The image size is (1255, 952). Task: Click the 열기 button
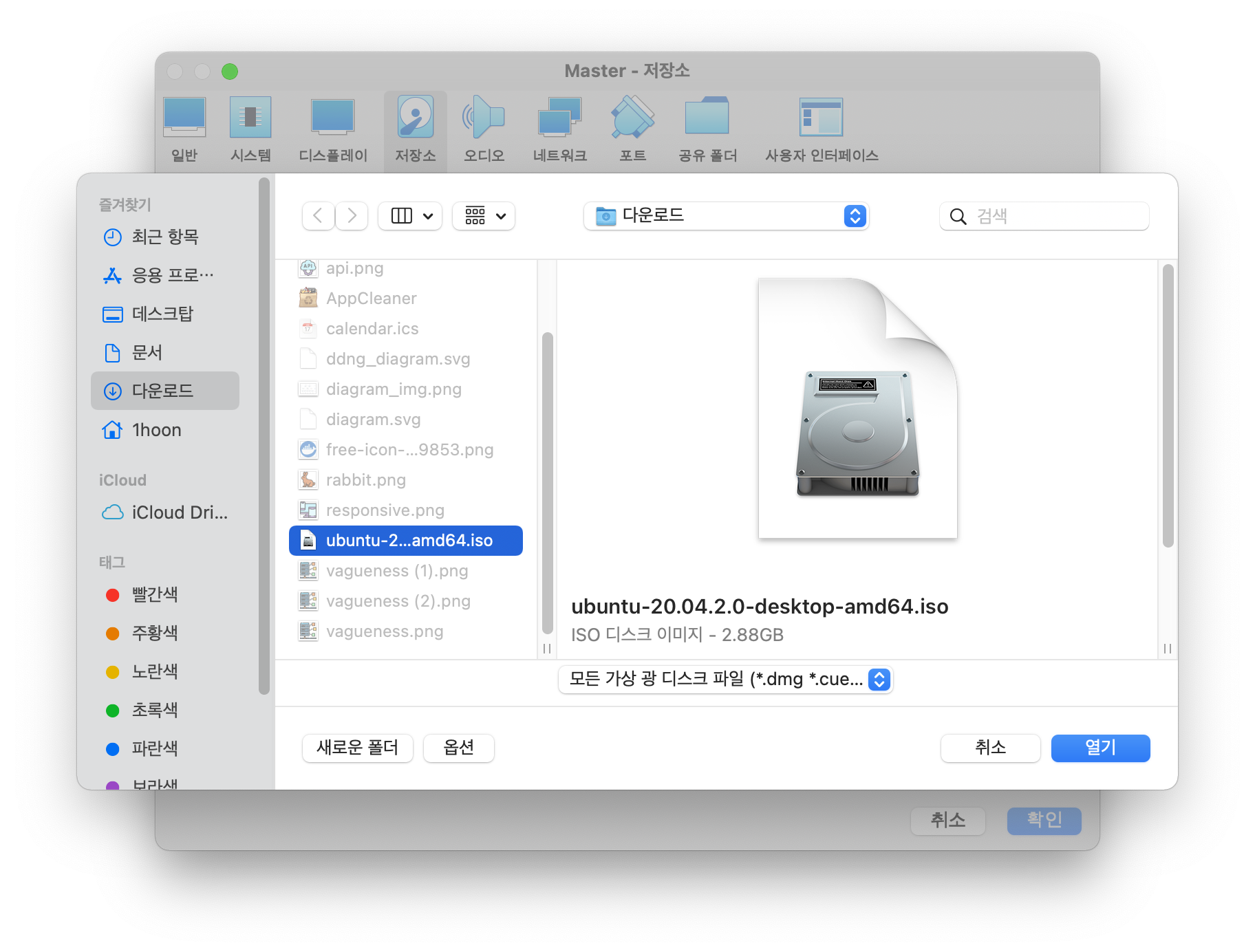click(1101, 748)
